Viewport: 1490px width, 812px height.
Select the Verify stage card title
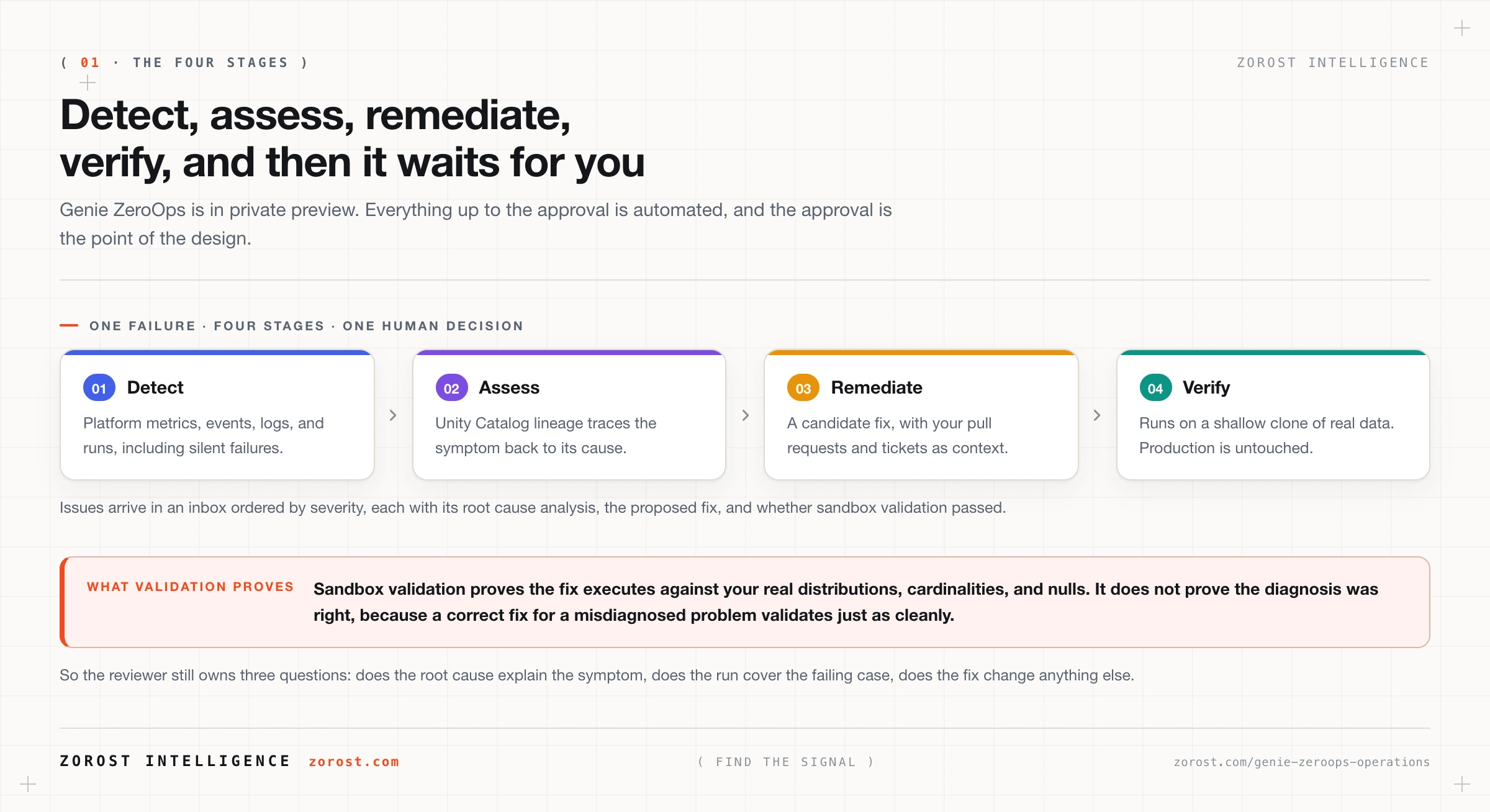coord(1206,387)
